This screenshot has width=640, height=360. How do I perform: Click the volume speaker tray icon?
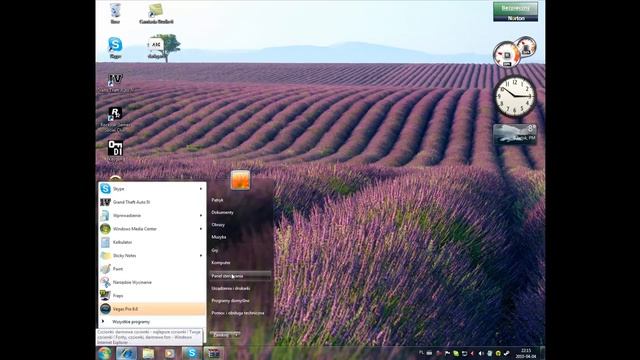coord(481,353)
